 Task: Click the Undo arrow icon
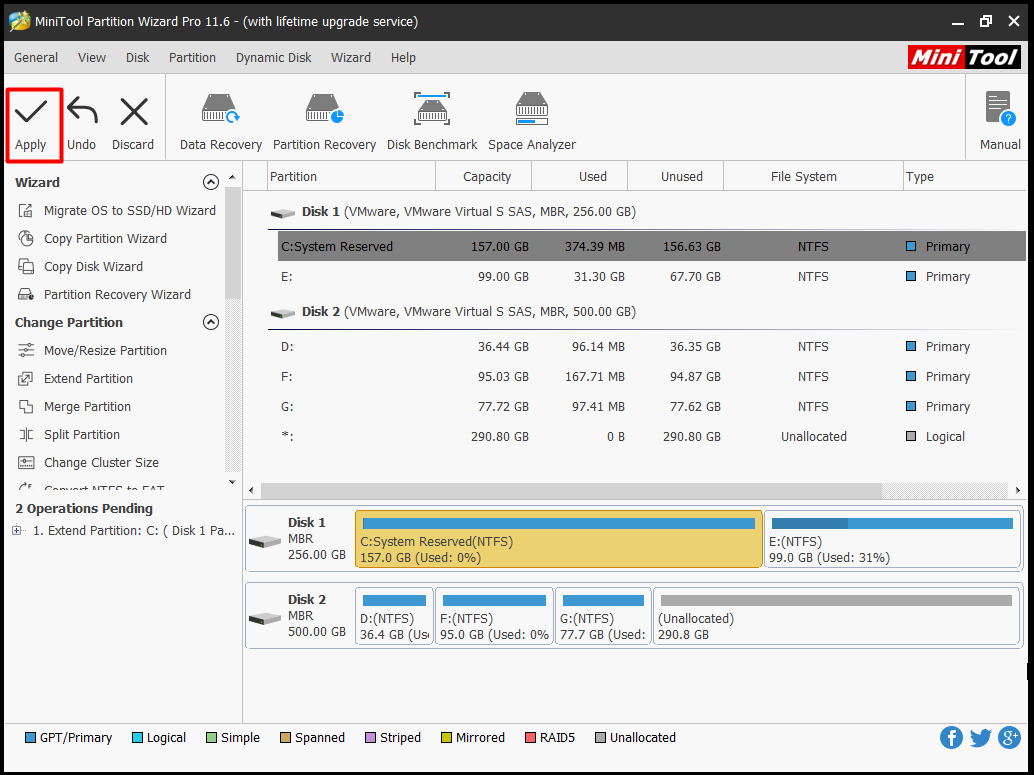point(81,112)
